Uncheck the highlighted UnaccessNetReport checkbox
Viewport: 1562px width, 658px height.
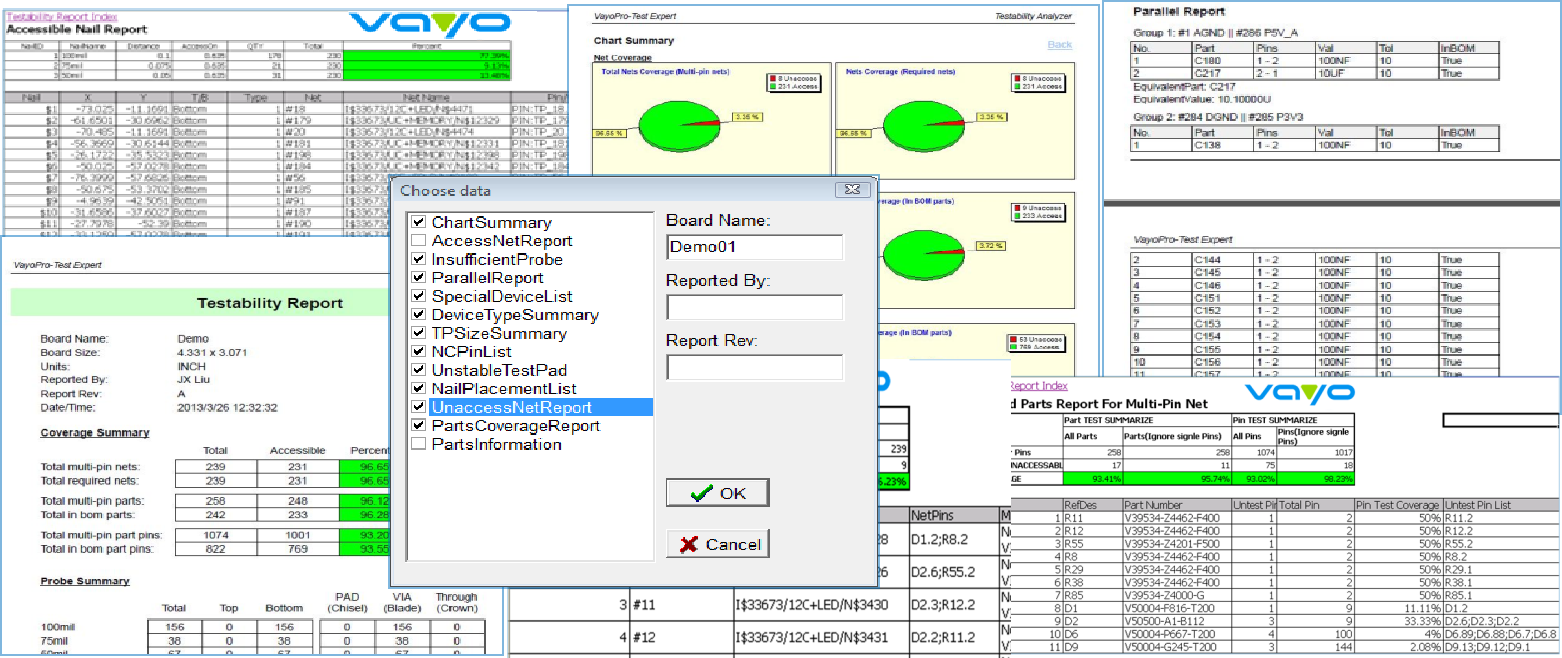click(419, 407)
